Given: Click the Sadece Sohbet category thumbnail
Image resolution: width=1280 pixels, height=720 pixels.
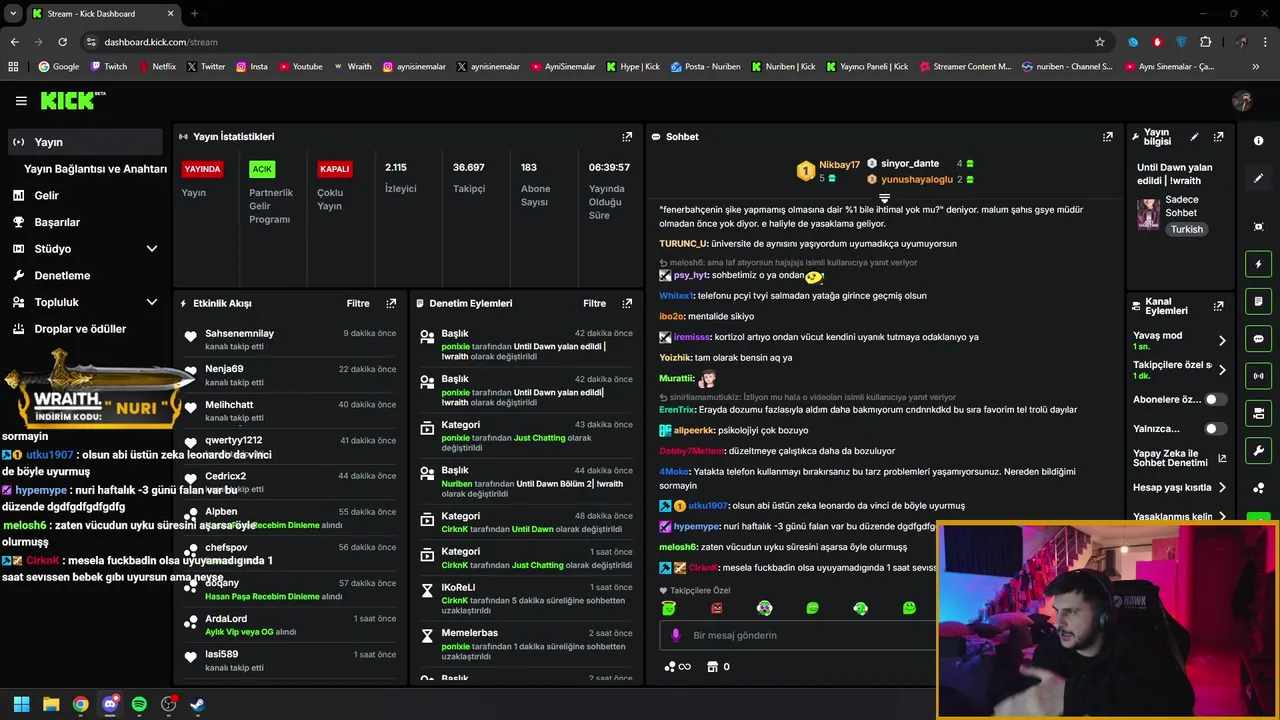Looking at the screenshot, I should pos(1148,214).
